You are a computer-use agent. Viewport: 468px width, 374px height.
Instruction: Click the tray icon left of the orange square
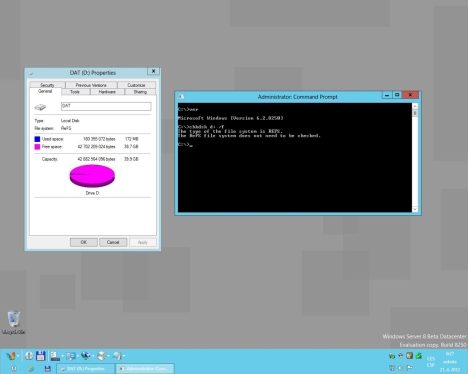401,356
